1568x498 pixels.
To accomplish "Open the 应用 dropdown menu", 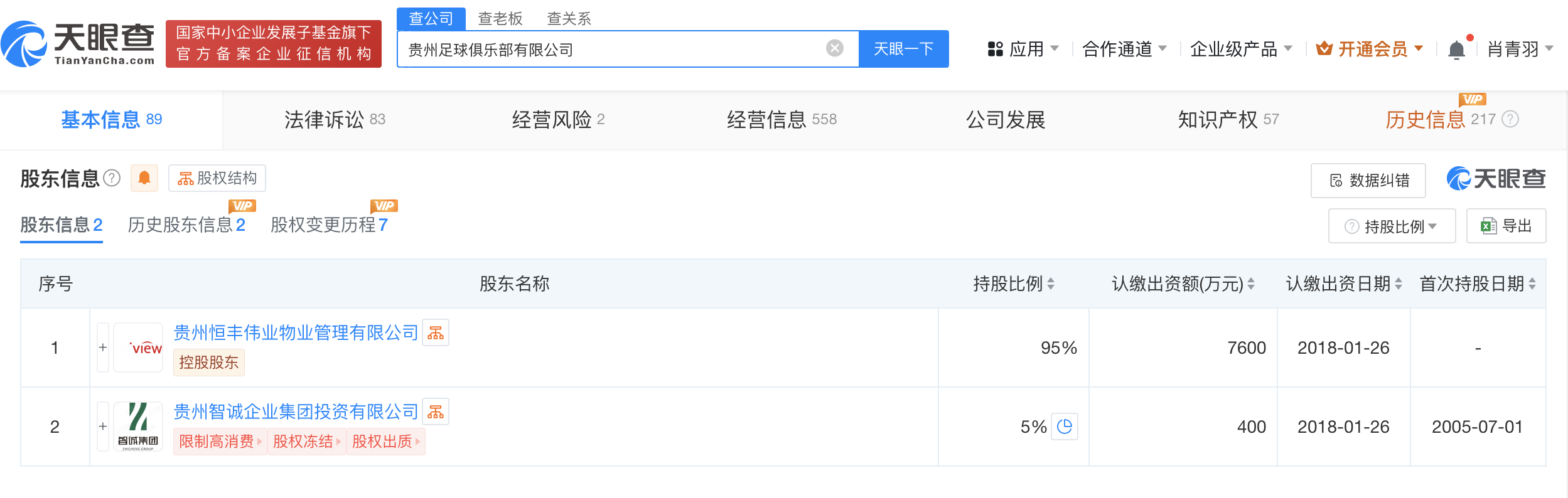I will tap(1023, 49).
